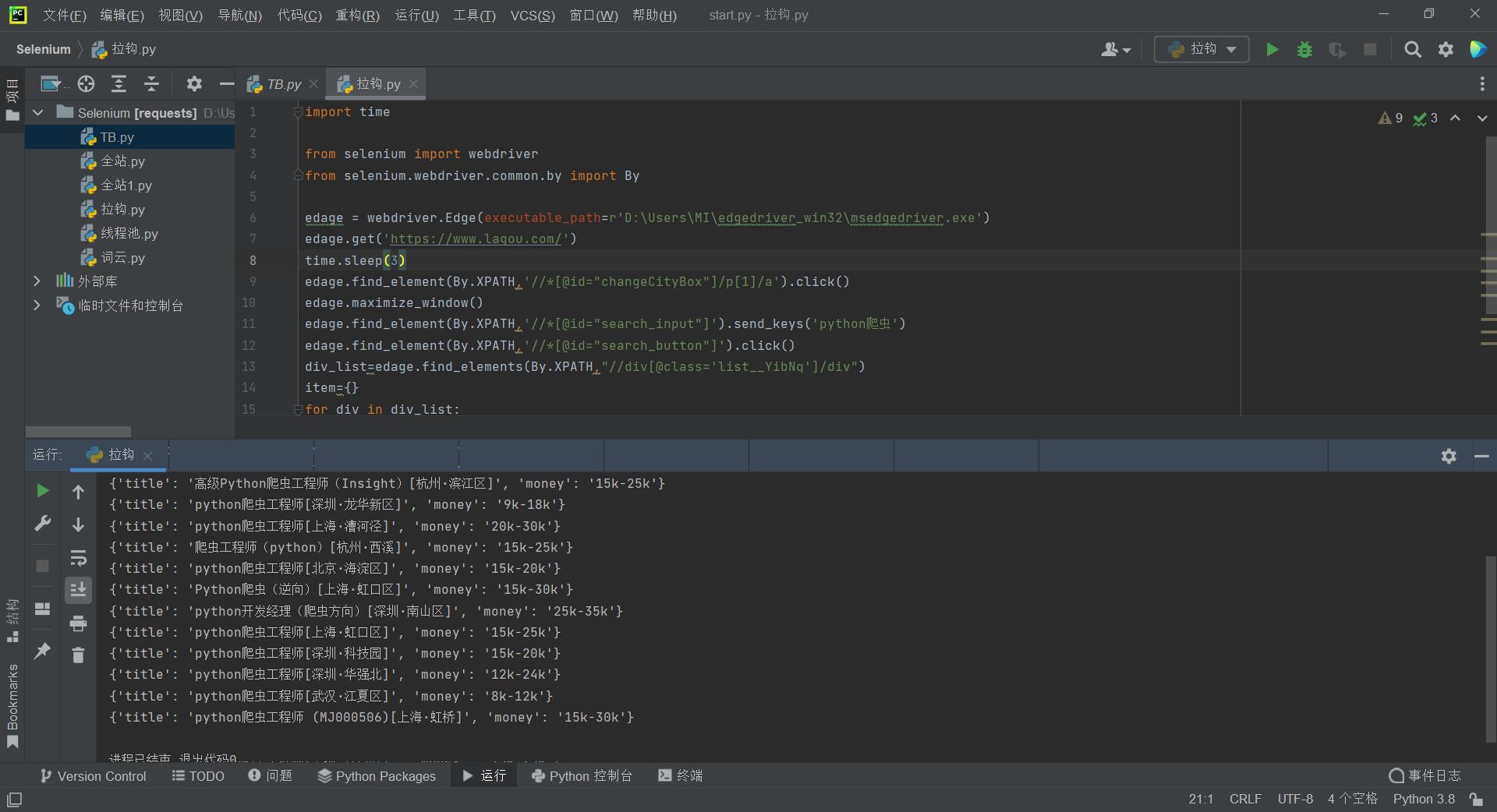Collapse all items in project tree
Screen dimensions: 1497x812
coord(151,84)
